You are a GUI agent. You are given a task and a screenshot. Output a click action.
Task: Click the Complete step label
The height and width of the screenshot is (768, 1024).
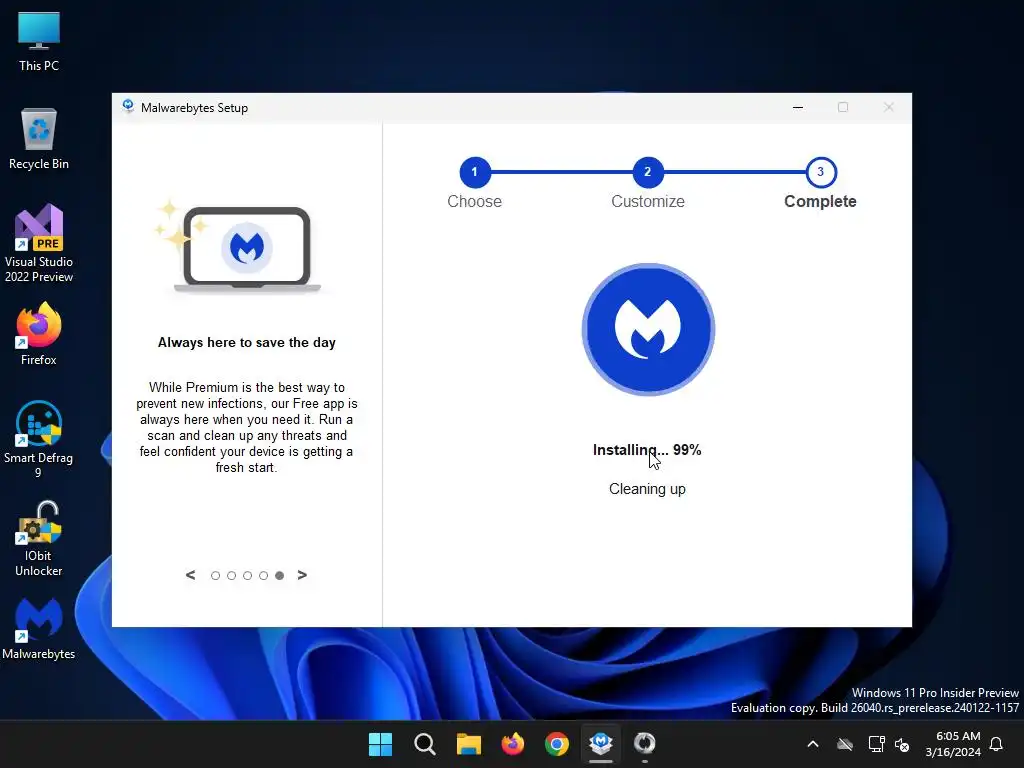coord(820,201)
